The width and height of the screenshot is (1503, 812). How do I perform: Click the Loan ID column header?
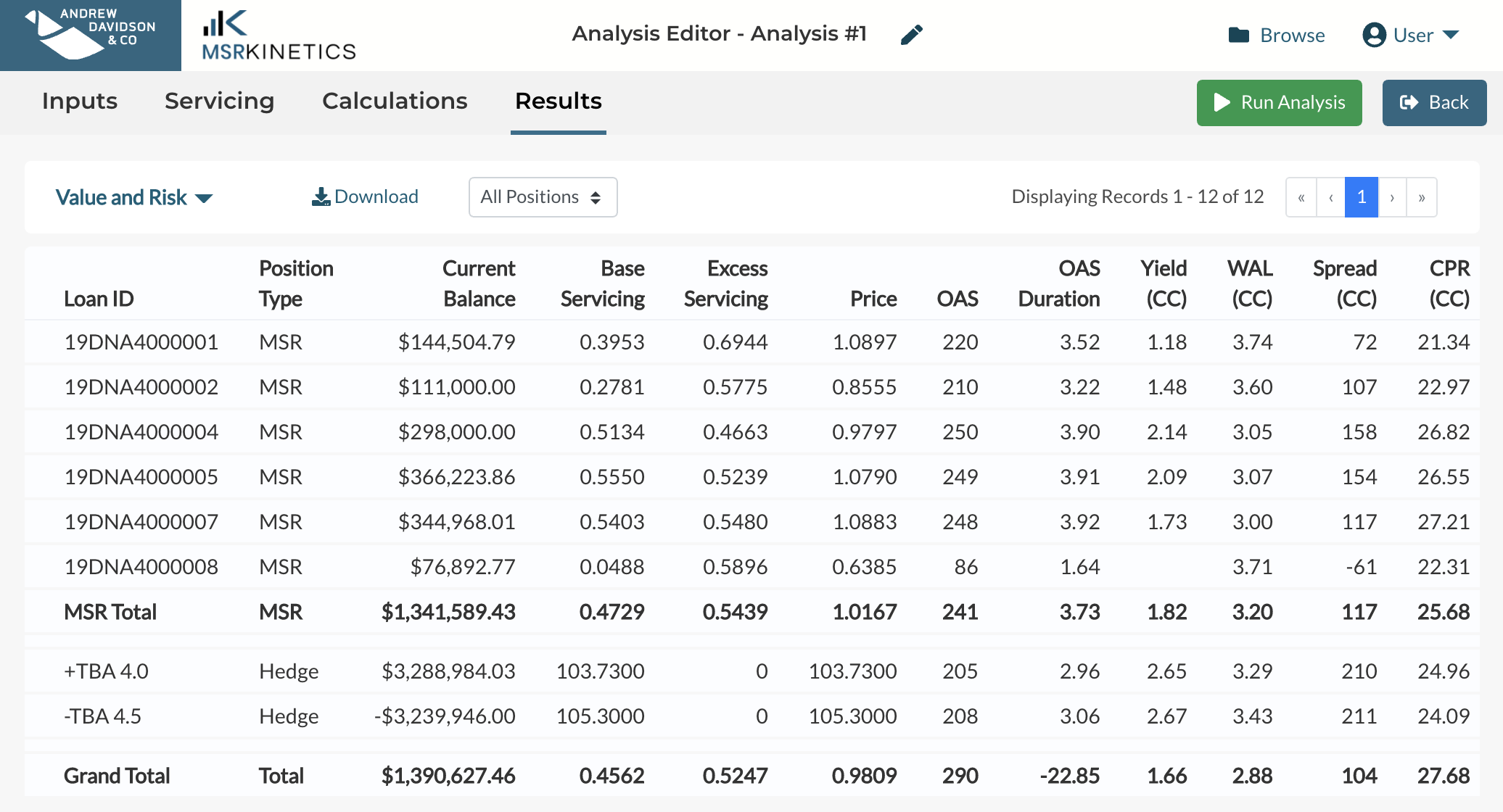(99, 299)
